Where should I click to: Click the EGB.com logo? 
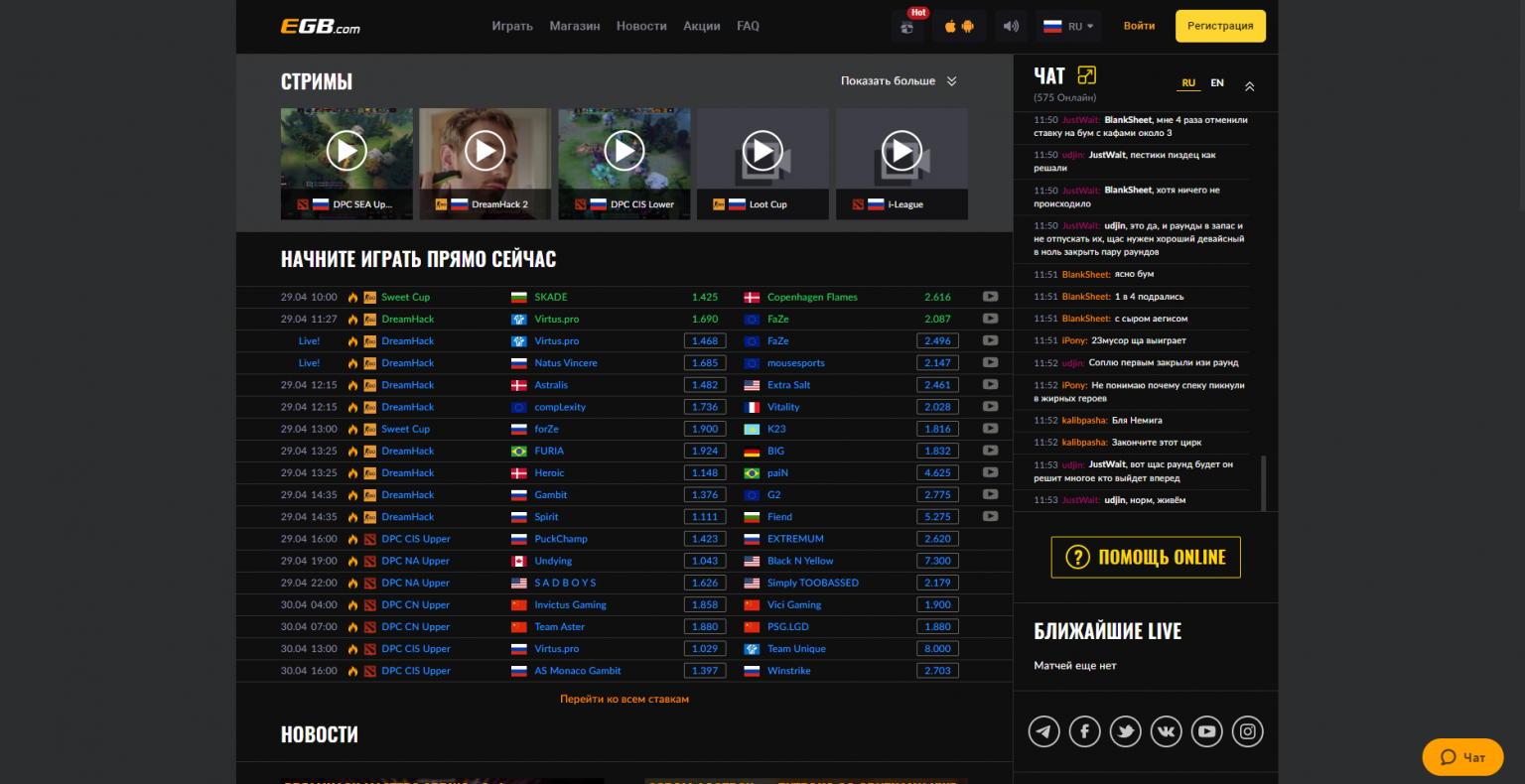coord(320,27)
